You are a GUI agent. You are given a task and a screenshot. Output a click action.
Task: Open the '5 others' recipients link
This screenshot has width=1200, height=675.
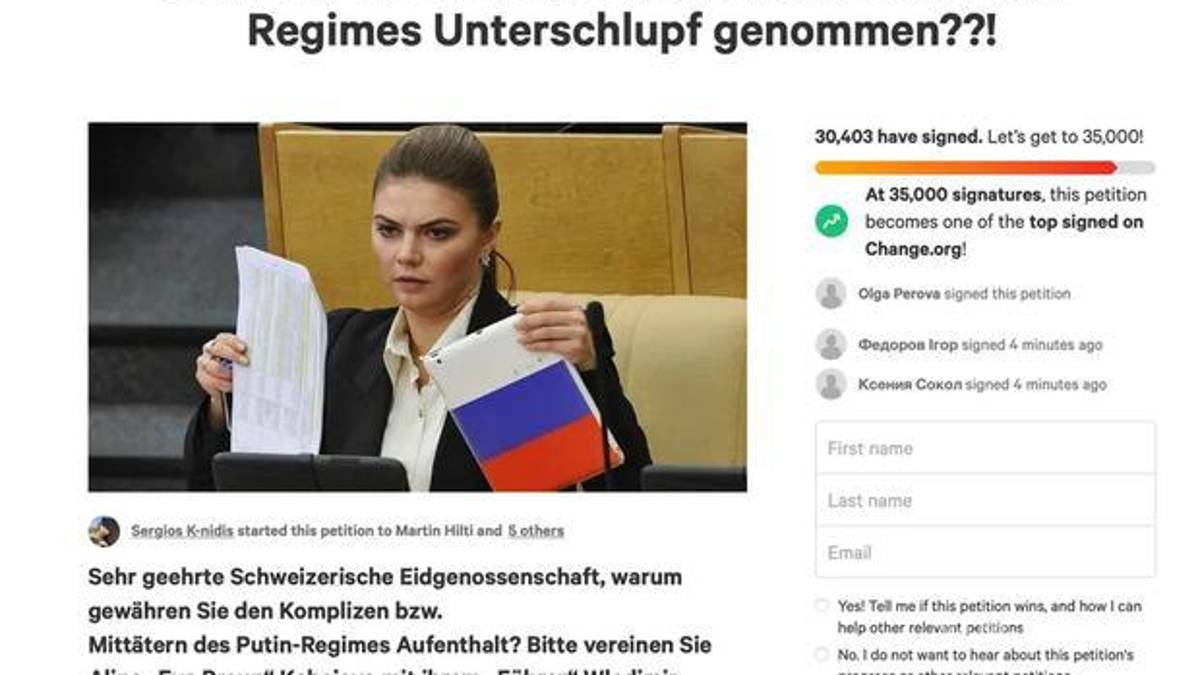point(535,531)
